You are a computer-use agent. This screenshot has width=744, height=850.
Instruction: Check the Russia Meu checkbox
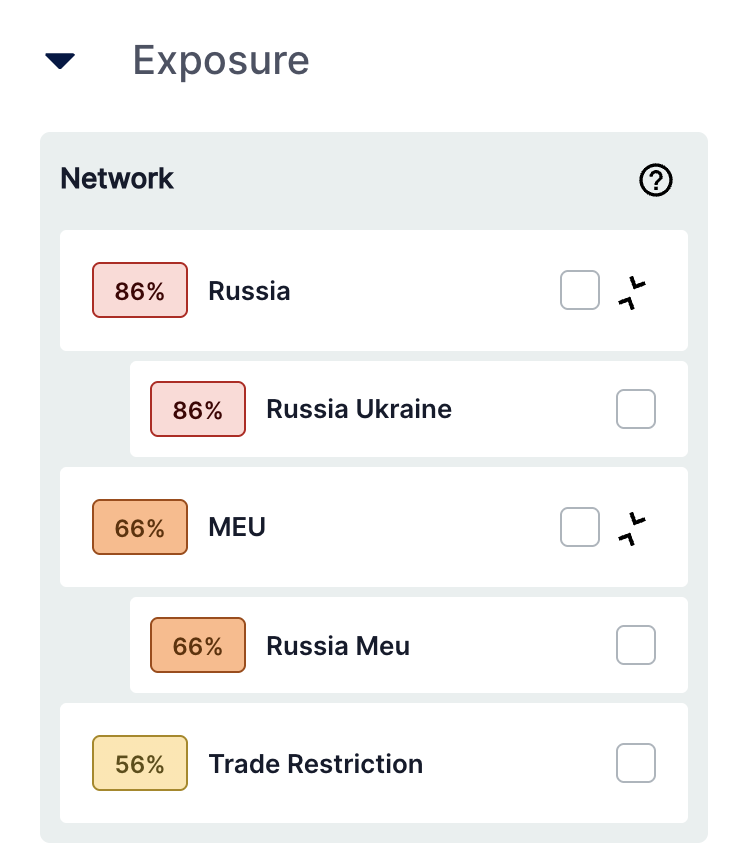(x=636, y=645)
